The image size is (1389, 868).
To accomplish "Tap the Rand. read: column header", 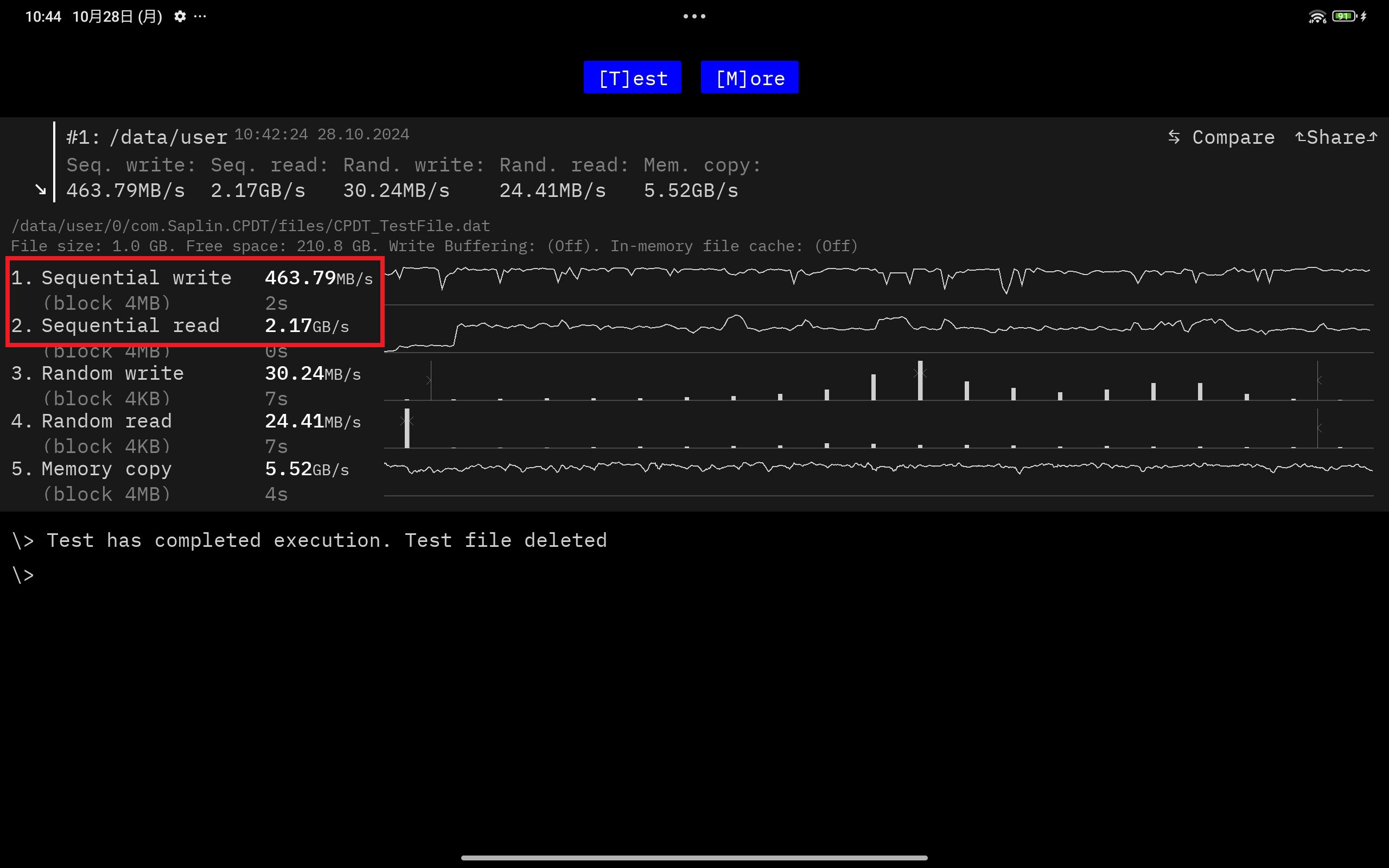I will (x=565, y=165).
